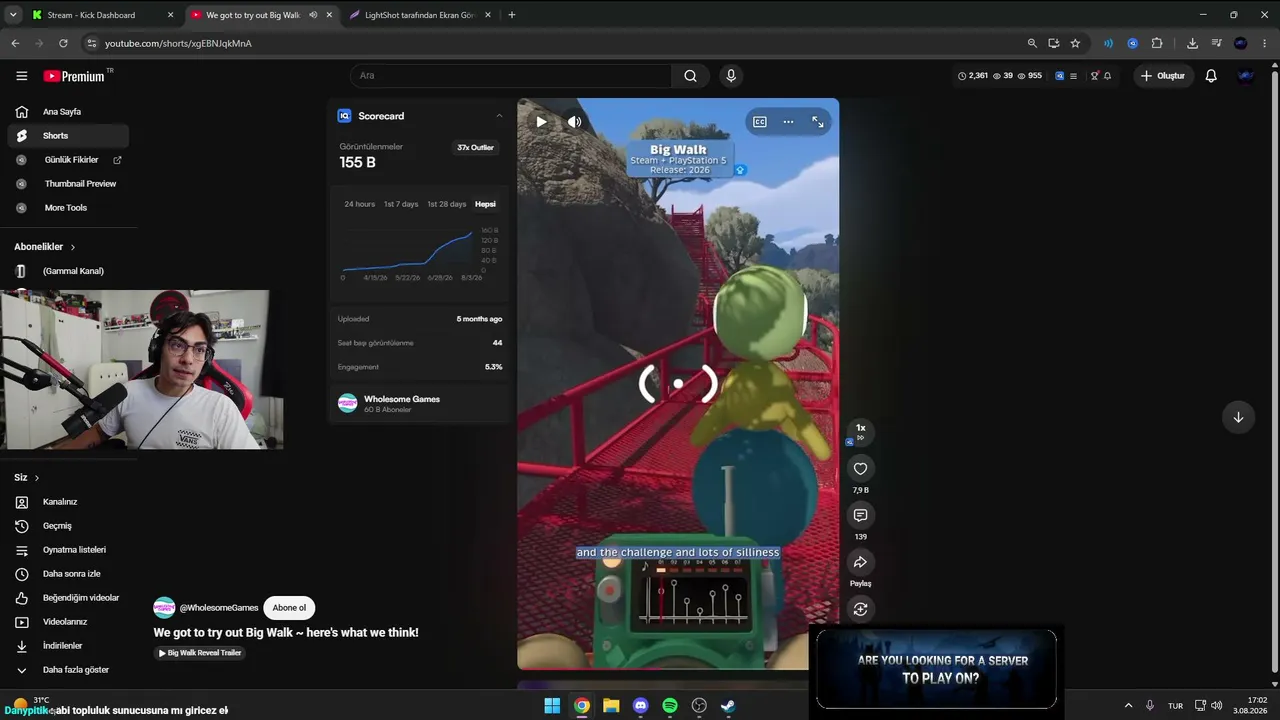Expand the Abonelikler section
1280x720 pixels.
(x=45, y=247)
